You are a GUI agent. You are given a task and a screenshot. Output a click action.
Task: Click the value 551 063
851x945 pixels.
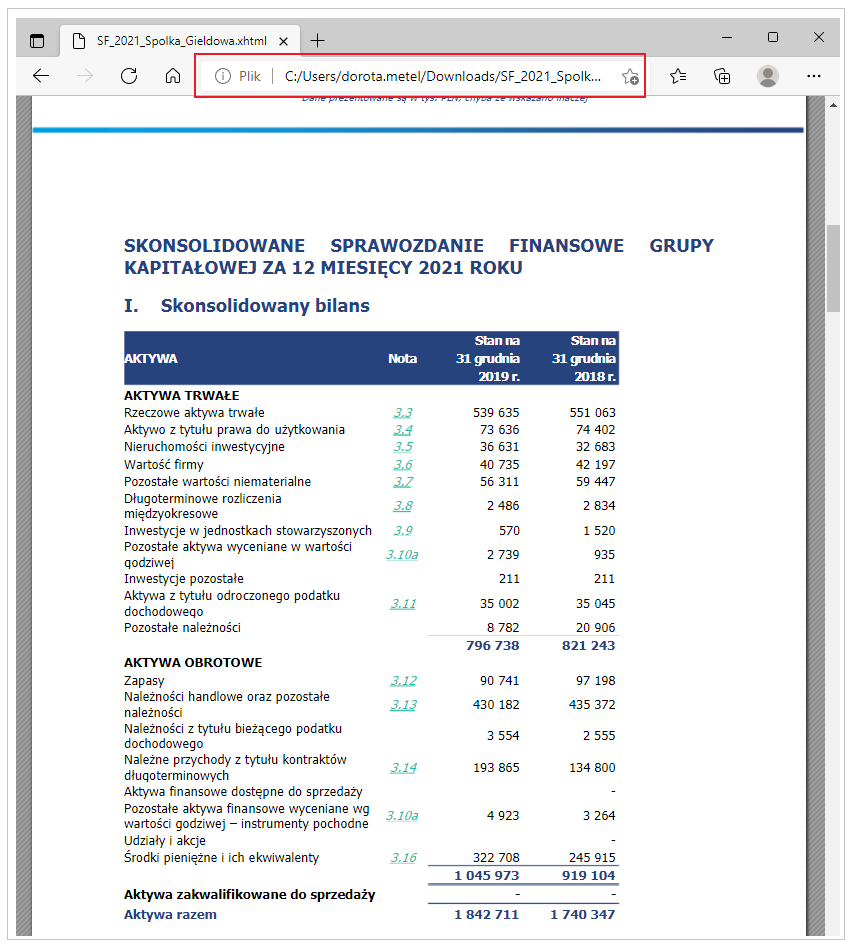click(x=592, y=413)
